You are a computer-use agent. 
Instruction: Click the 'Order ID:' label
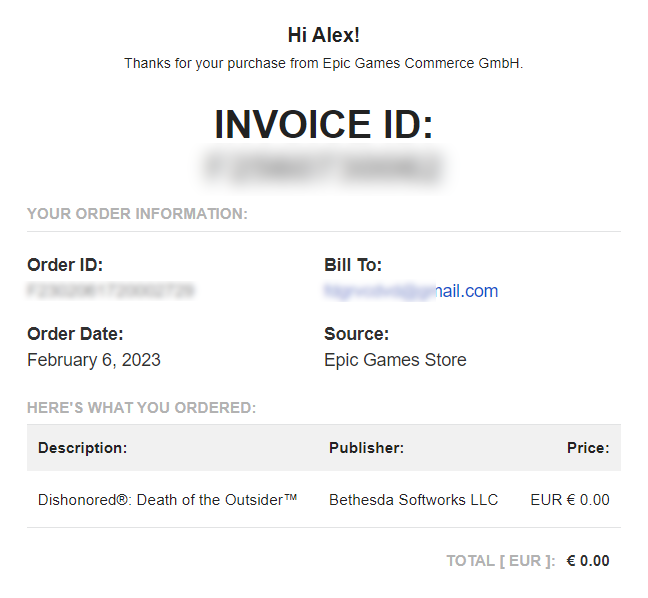tap(65, 265)
